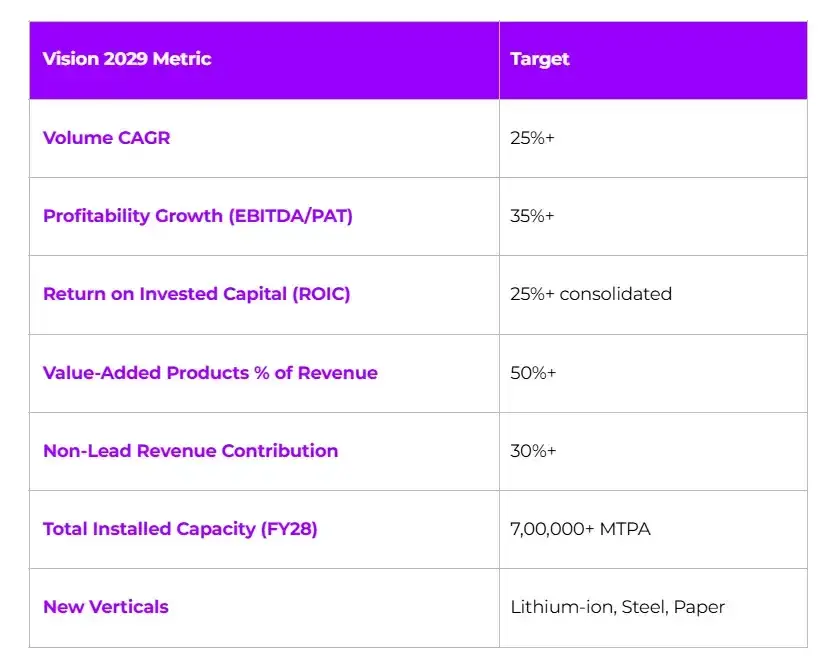Click 'MTPA' unit in capacity row
The image size is (837, 666).
point(625,529)
